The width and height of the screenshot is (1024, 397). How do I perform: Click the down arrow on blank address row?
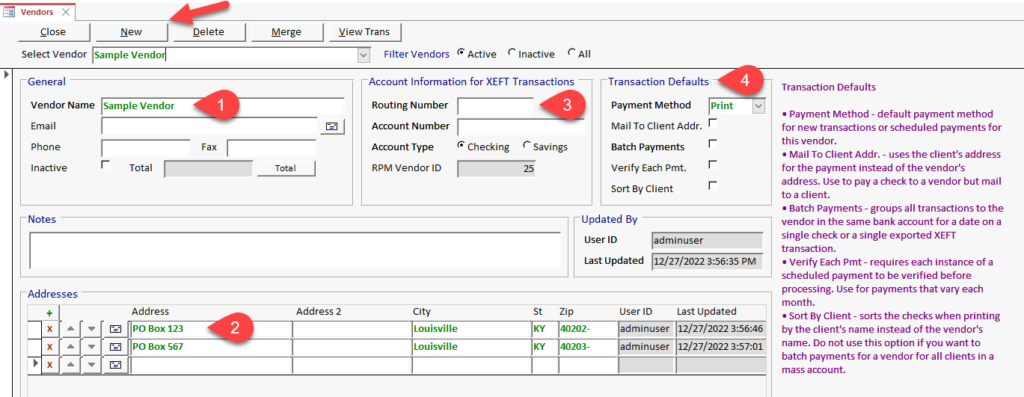[x=92, y=365]
